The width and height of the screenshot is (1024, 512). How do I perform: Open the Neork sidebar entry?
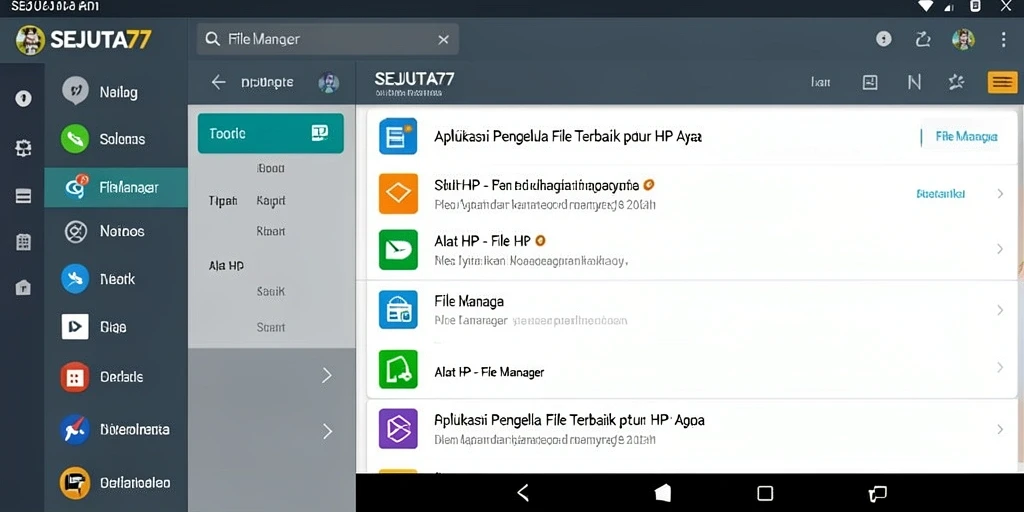click(x=116, y=279)
